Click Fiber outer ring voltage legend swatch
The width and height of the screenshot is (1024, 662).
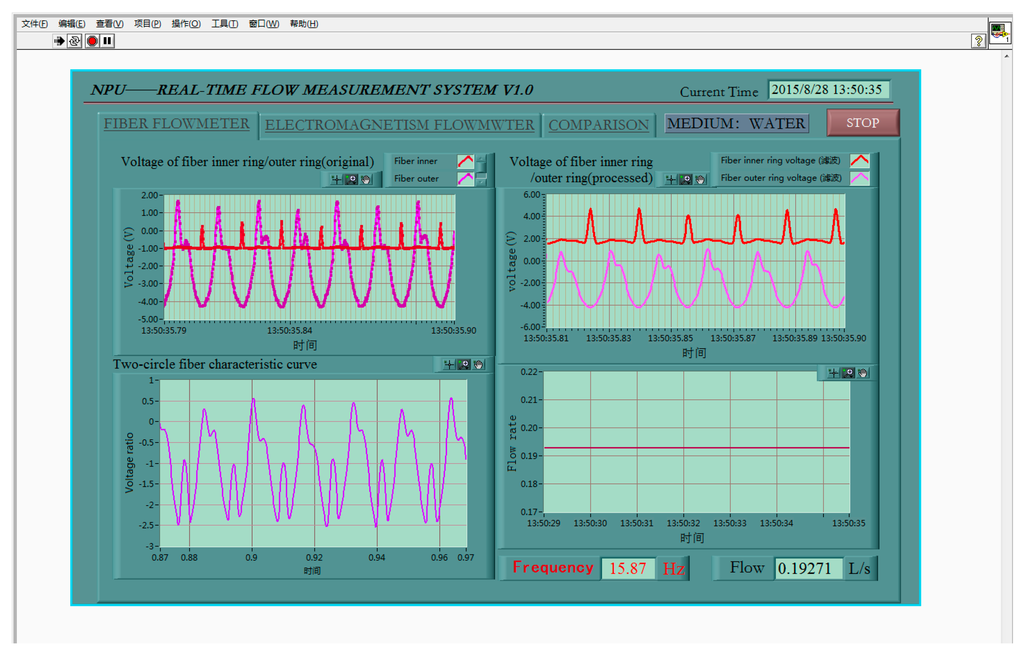(859, 178)
